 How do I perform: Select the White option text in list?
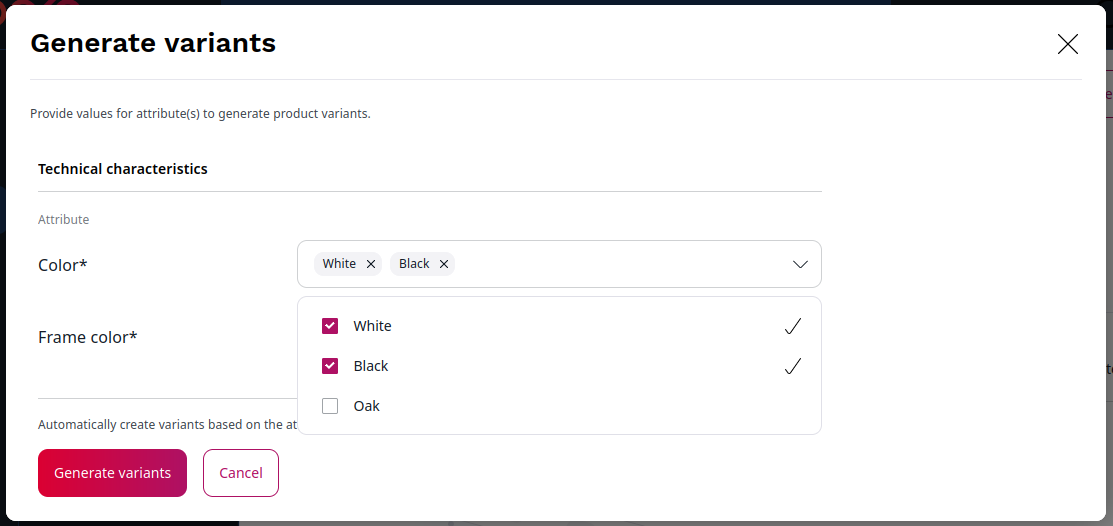tap(372, 326)
